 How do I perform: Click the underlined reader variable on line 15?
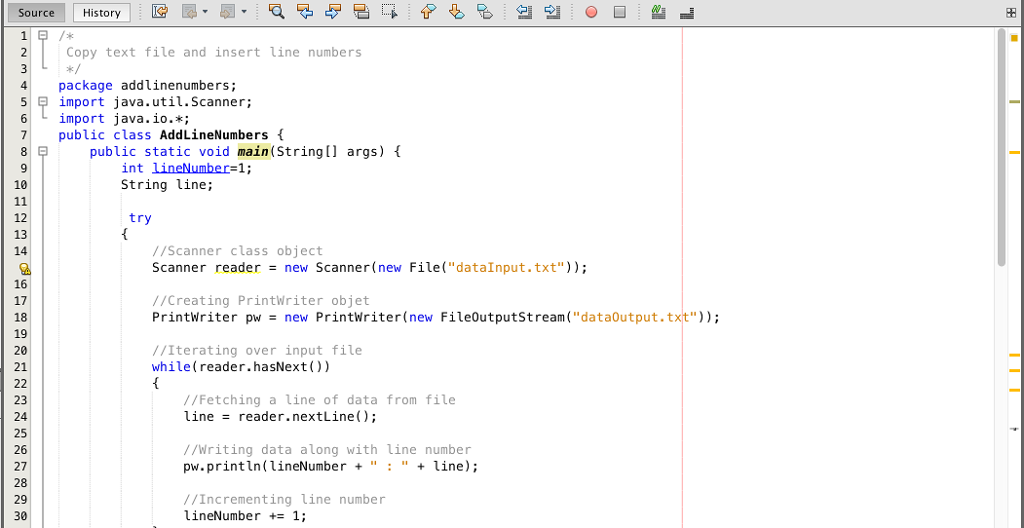point(238,267)
